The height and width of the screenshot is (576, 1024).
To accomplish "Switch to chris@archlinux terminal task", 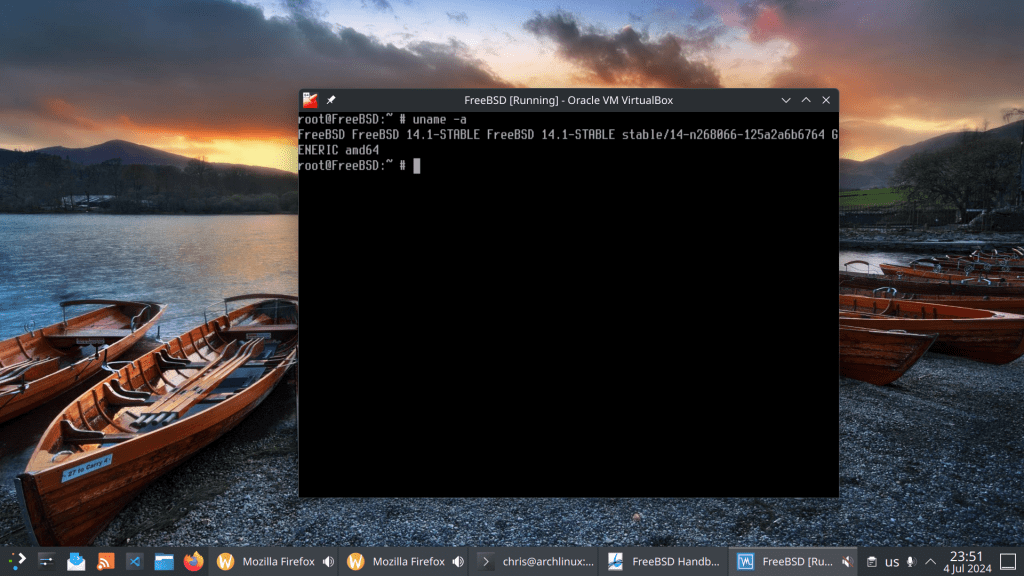I will [x=536, y=561].
